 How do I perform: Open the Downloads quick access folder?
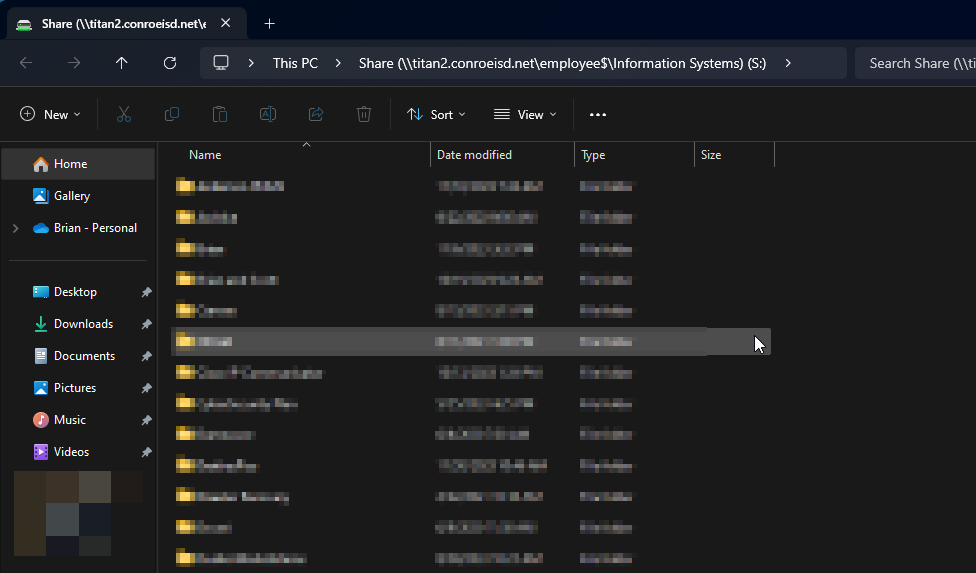click(83, 324)
